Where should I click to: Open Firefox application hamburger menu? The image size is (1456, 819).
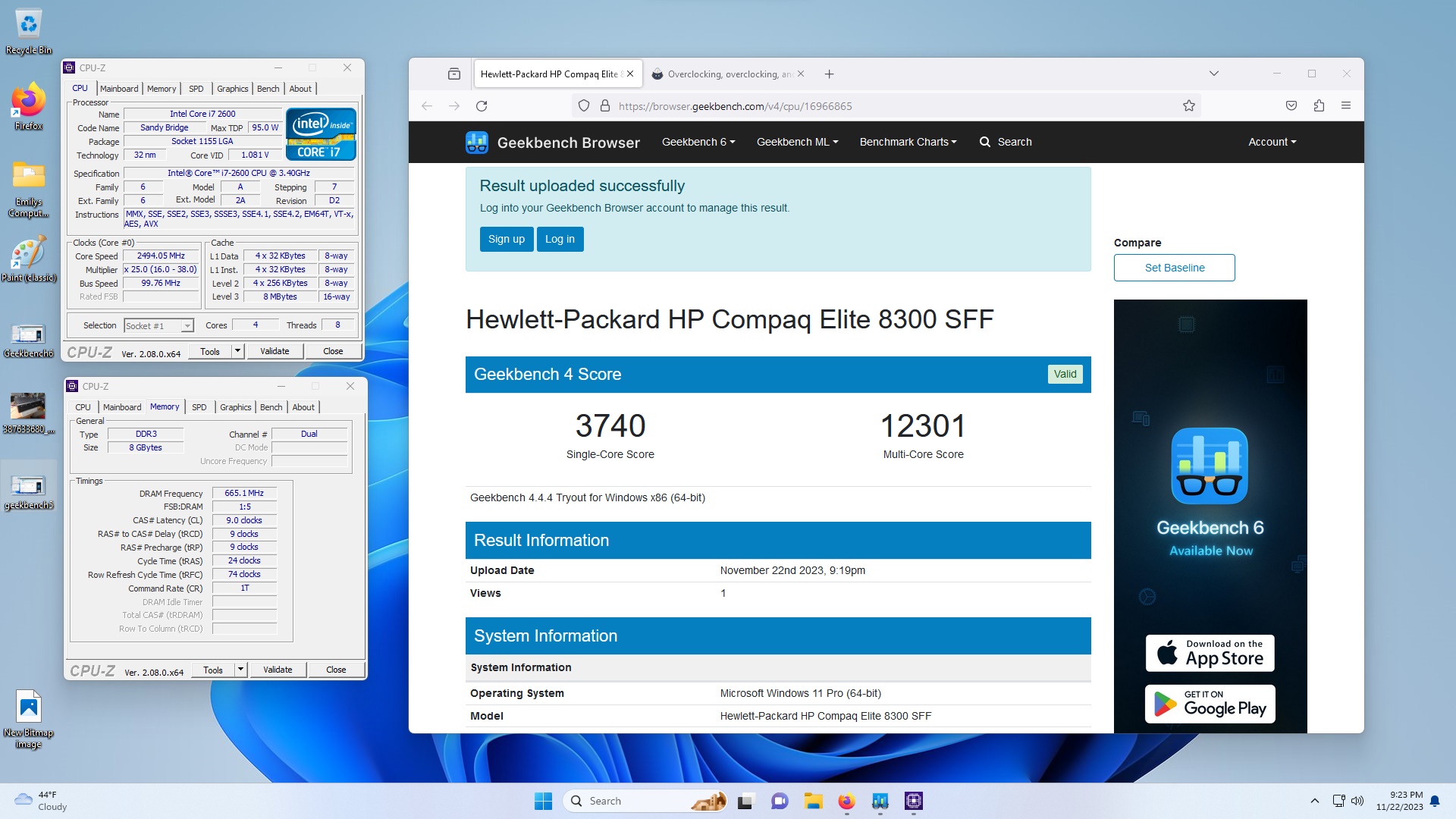pyautogui.click(x=1346, y=106)
